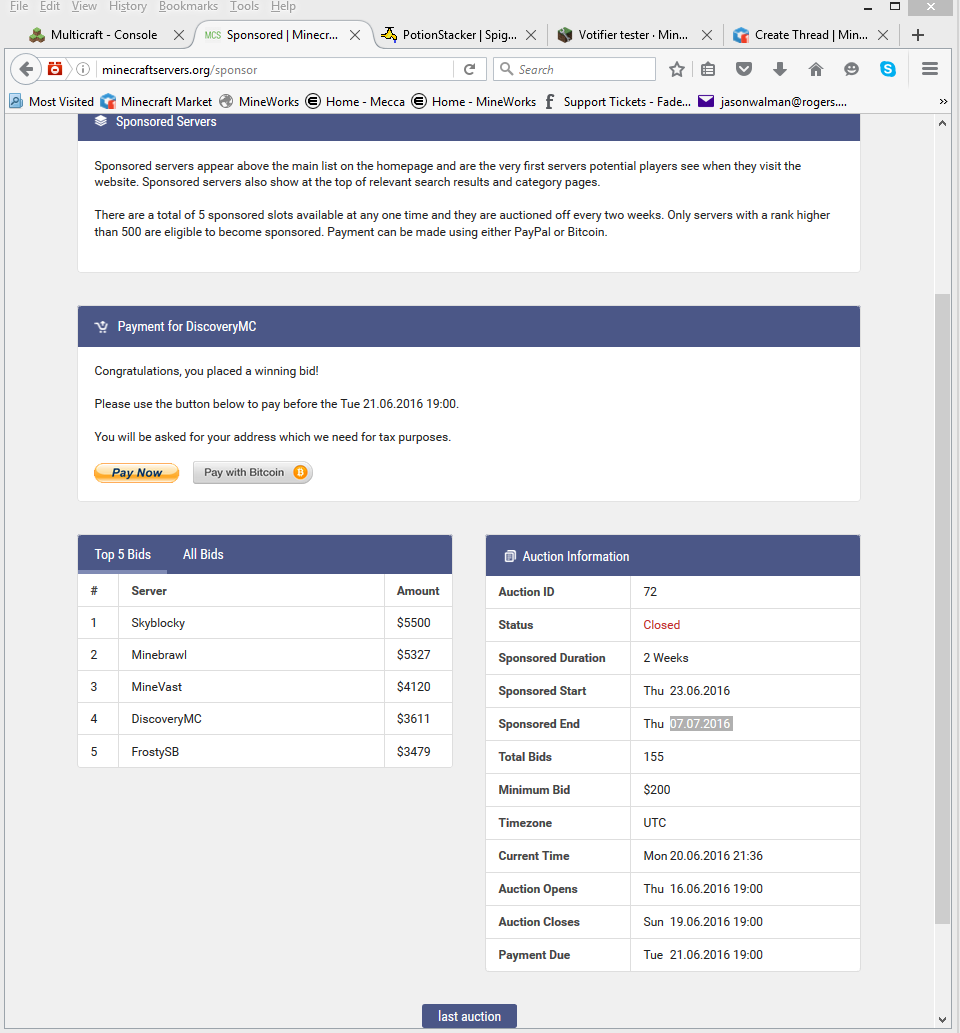Show bookmarks list clipboard icon

(708, 69)
